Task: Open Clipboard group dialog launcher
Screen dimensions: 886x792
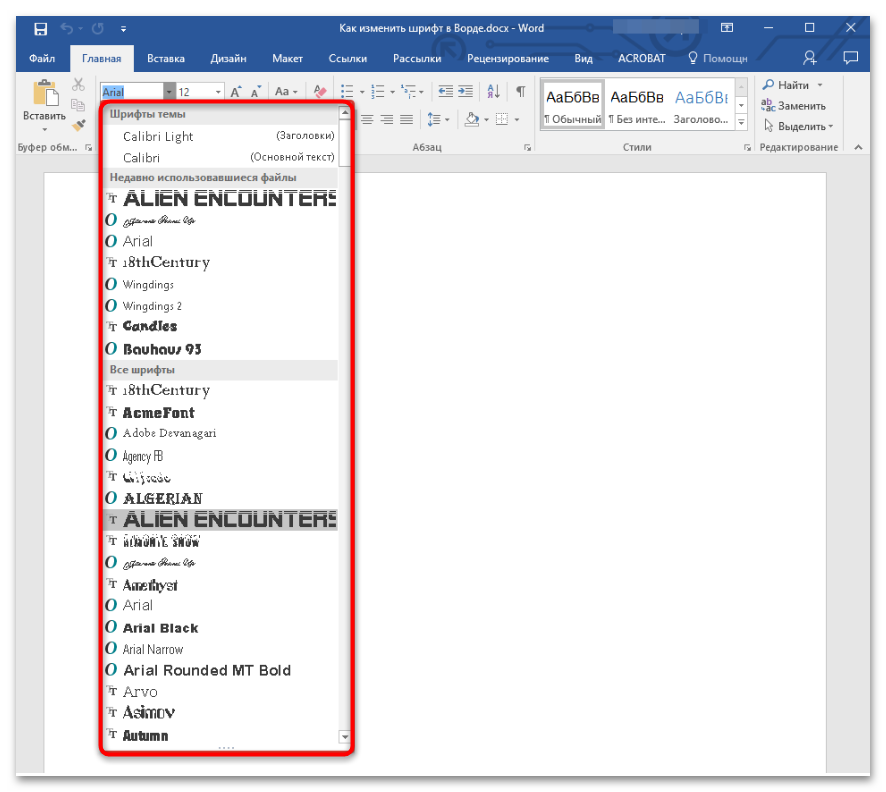Action: (x=89, y=147)
